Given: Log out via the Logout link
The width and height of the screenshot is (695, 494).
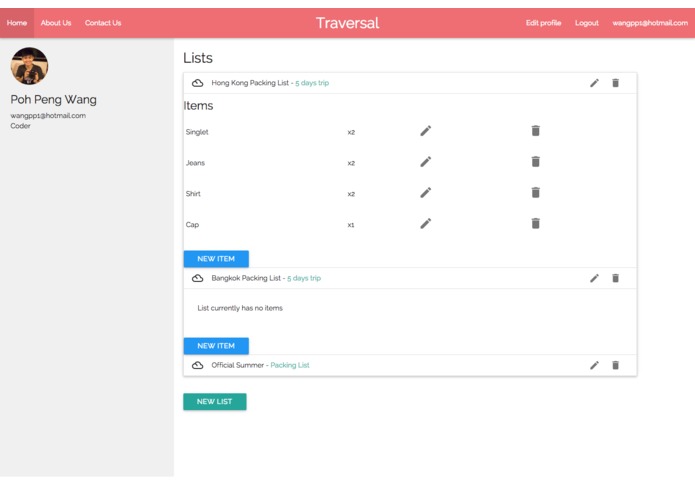Looking at the screenshot, I should coord(586,23).
